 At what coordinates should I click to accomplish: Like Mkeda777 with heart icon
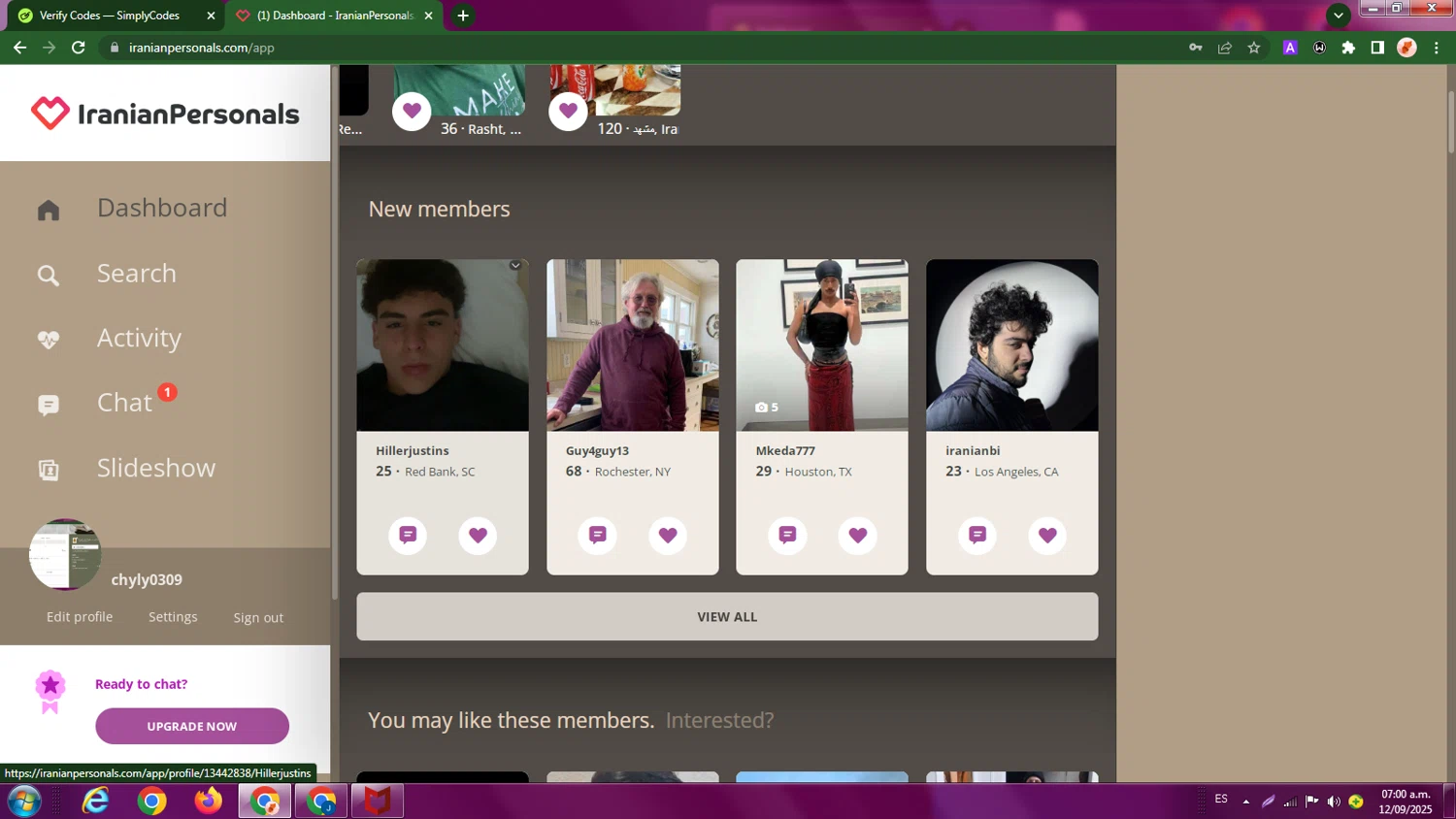point(857,535)
